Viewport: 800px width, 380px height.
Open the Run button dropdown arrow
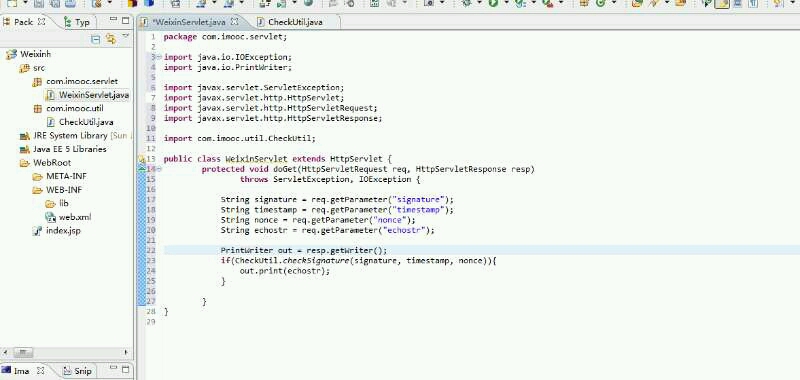point(506,3)
